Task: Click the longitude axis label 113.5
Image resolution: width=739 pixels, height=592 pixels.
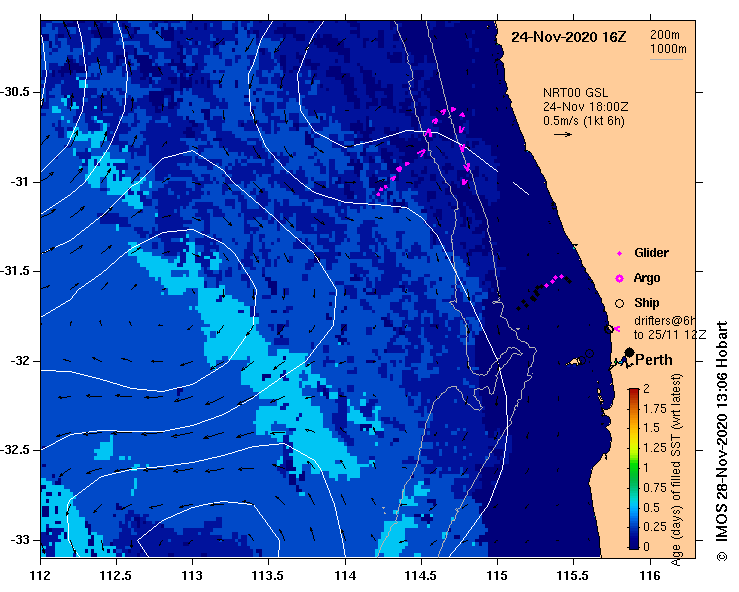Action: click(x=268, y=576)
